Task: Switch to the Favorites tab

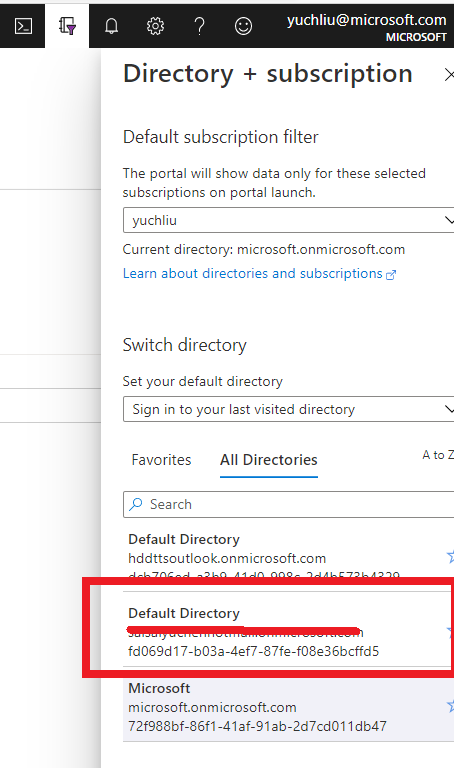Action: coord(161,460)
